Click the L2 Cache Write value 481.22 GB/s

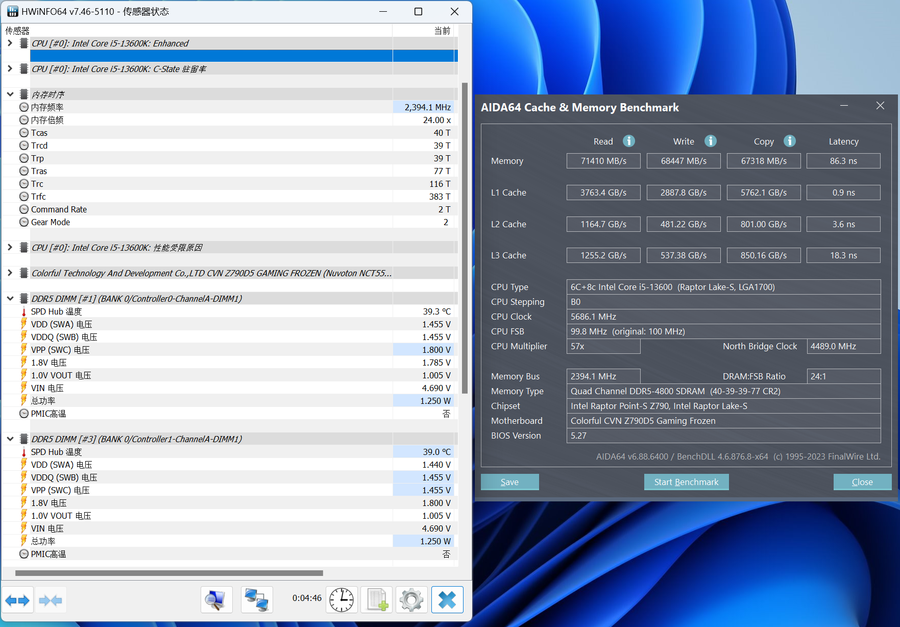click(x=684, y=225)
